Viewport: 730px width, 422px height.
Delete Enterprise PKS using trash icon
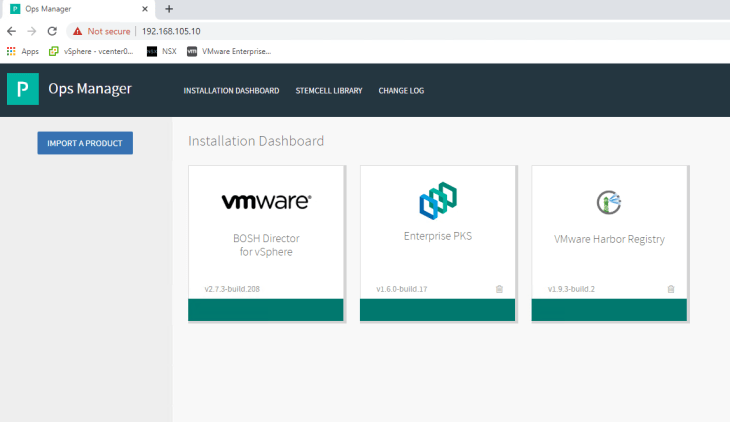[499, 289]
